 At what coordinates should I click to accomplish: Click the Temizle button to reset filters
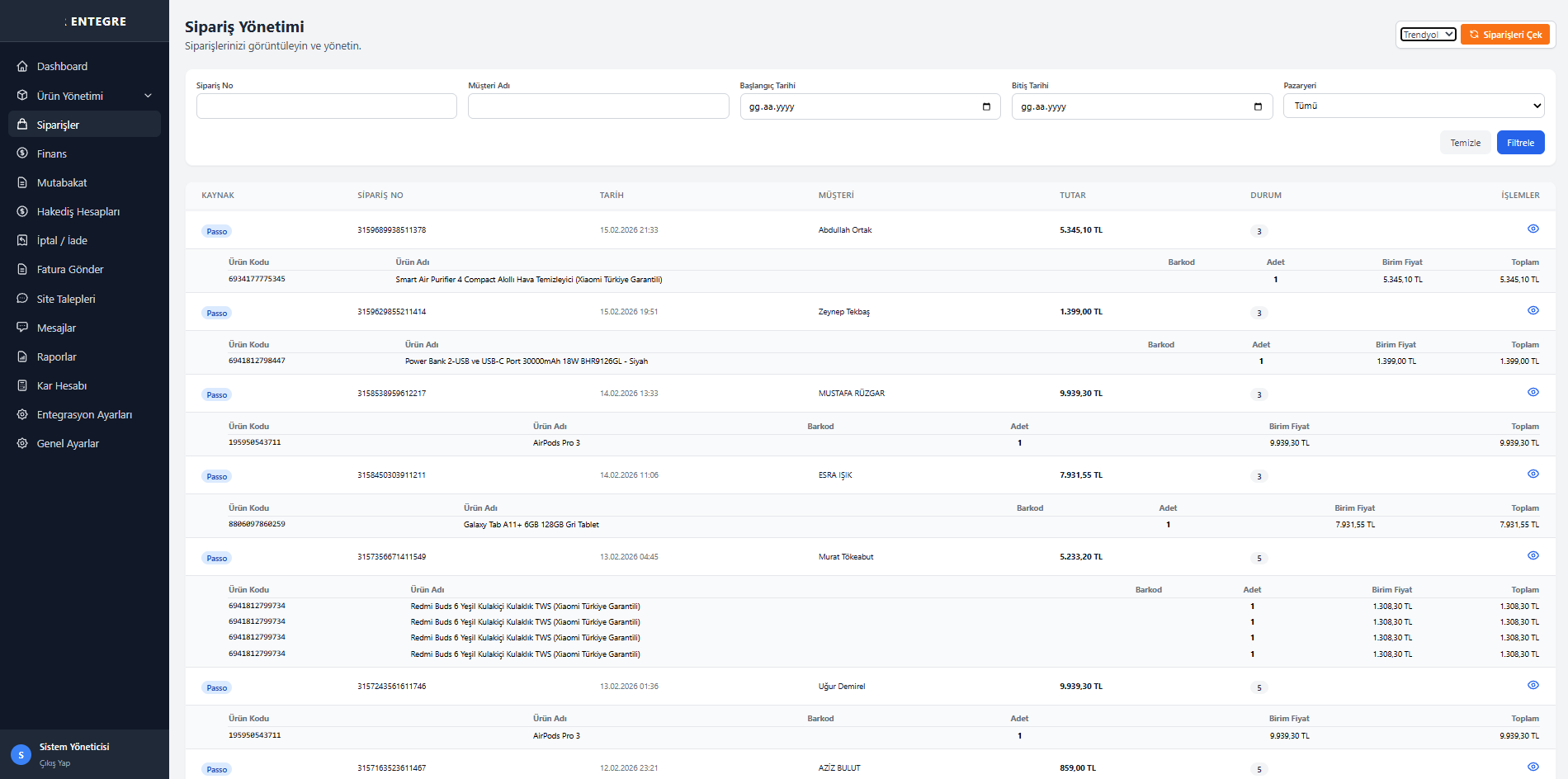1465,143
